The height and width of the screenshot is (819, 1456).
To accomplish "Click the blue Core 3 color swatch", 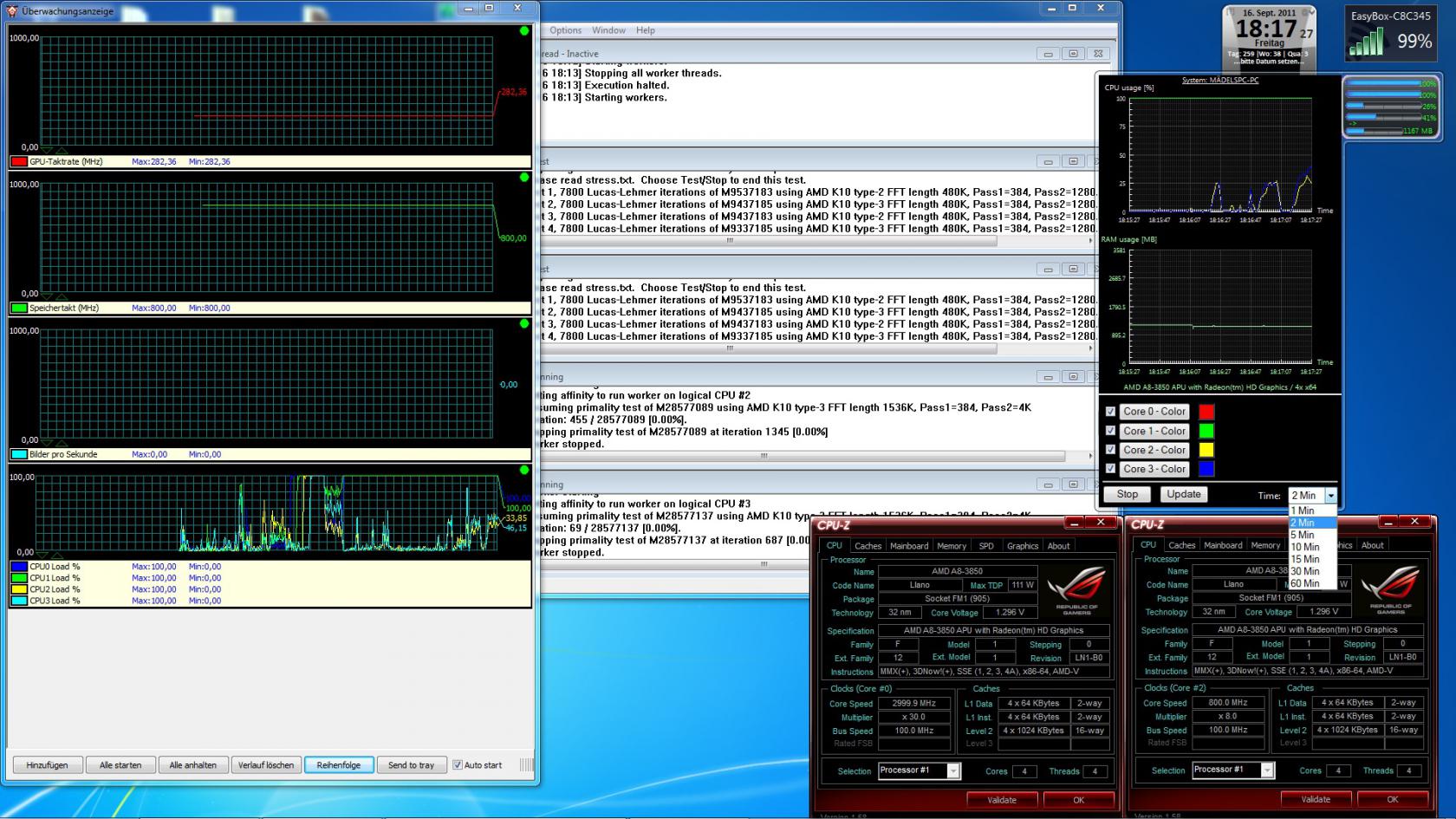I will (1206, 469).
